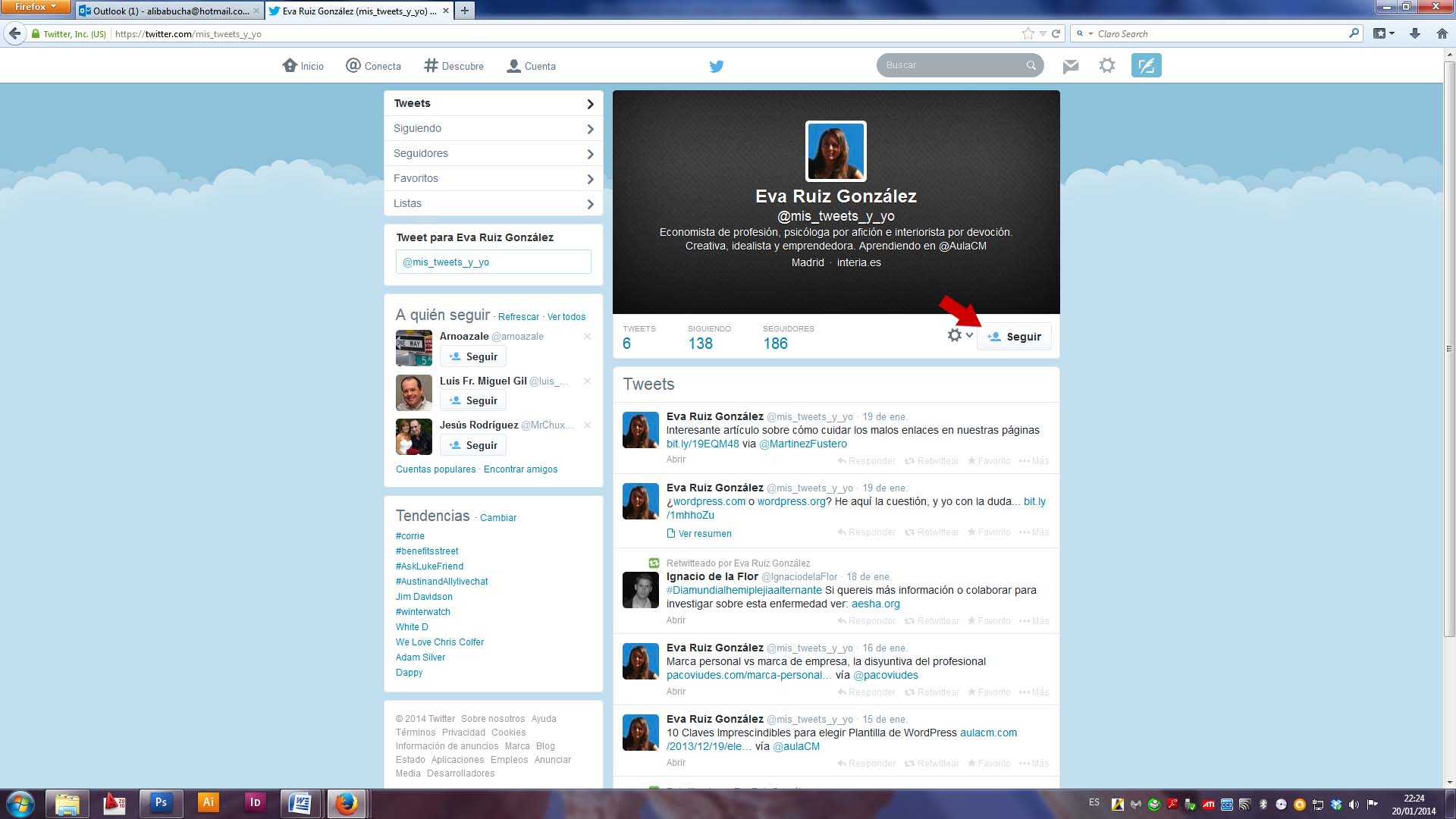Click the Twitter bird logo

[x=716, y=66]
